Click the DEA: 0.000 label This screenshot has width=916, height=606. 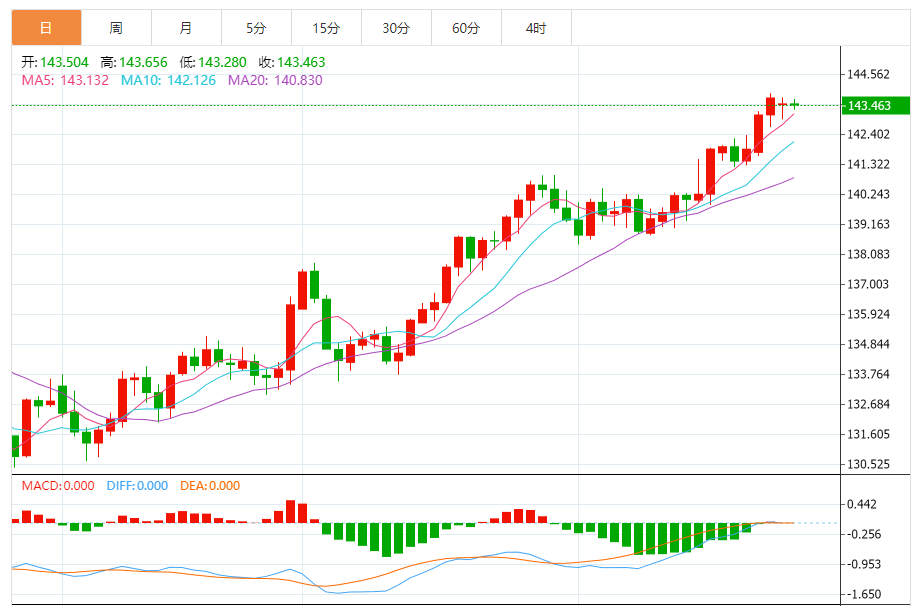point(210,486)
